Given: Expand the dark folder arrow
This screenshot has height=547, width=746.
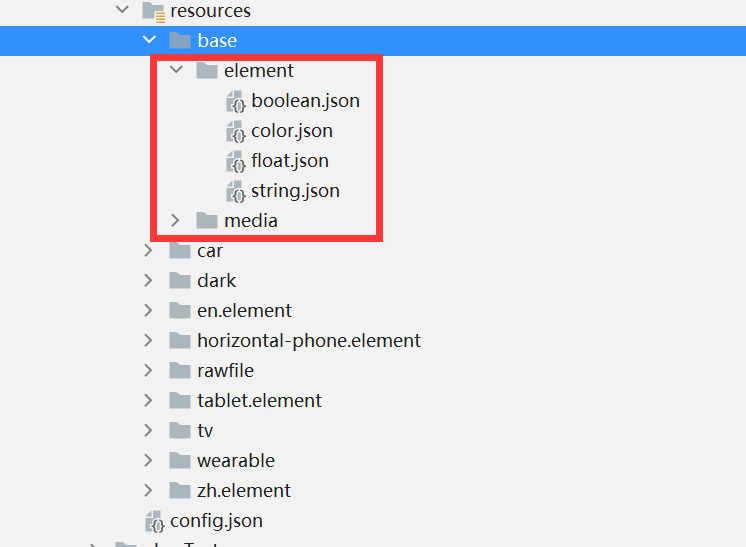Looking at the screenshot, I should pyautogui.click(x=148, y=280).
